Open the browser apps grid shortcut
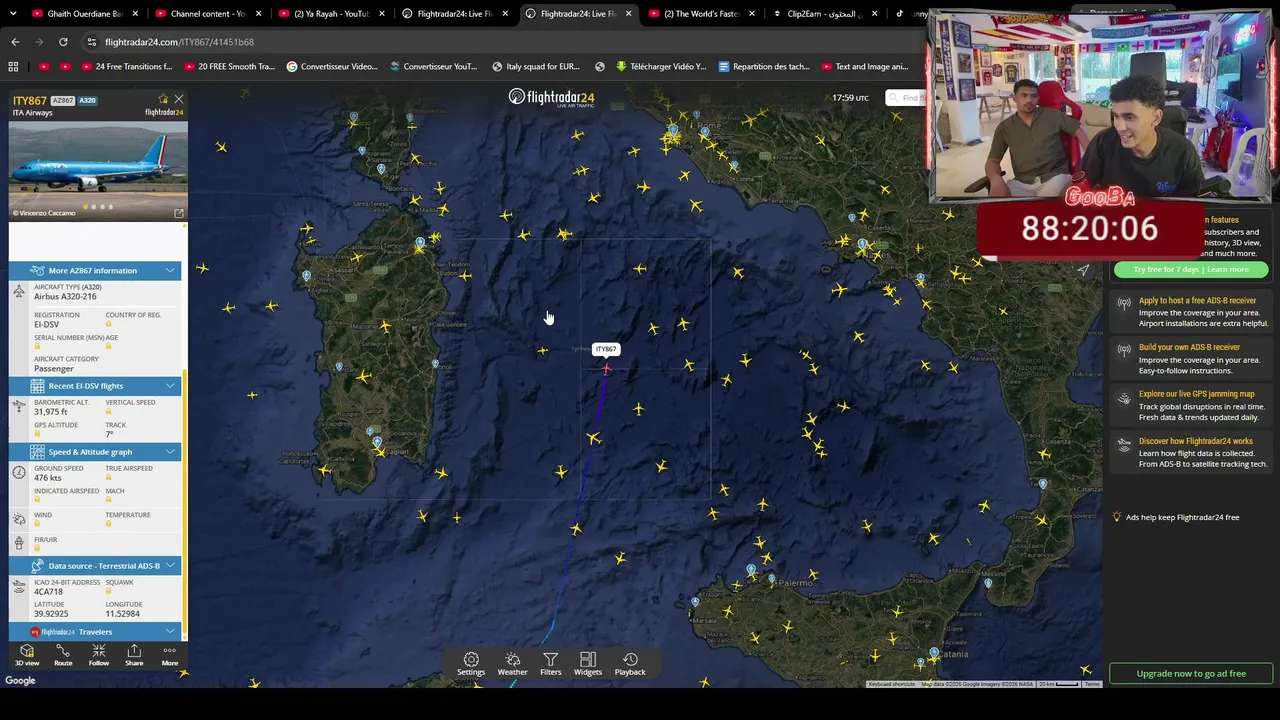The image size is (1280, 720). coord(13,67)
